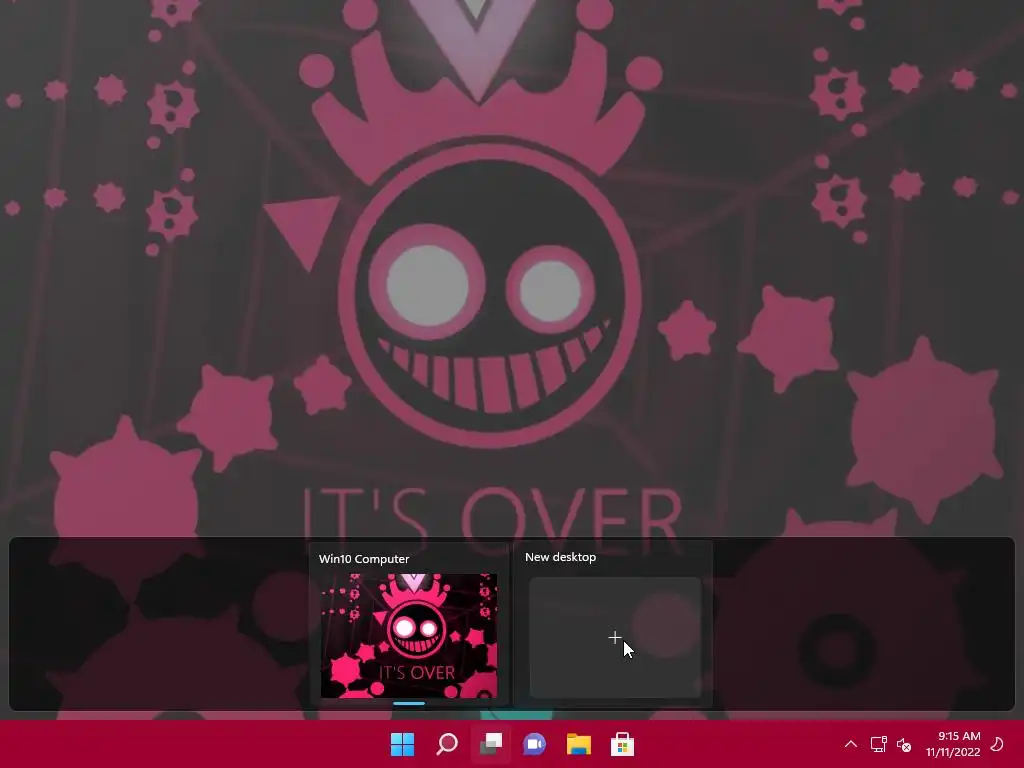
Task: Open the taskbar Search icon
Action: click(x=447, y=744)
